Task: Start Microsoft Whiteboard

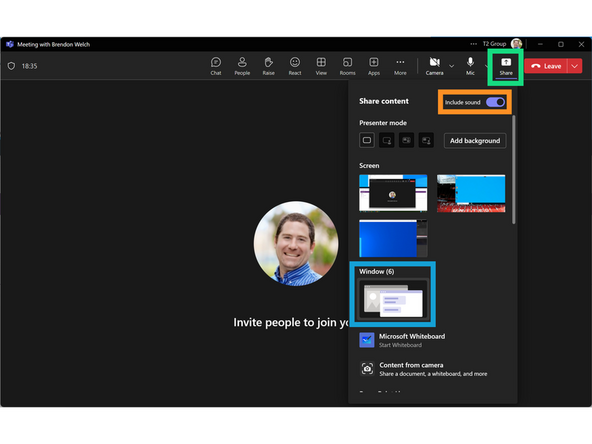Action: coord(402,340)
